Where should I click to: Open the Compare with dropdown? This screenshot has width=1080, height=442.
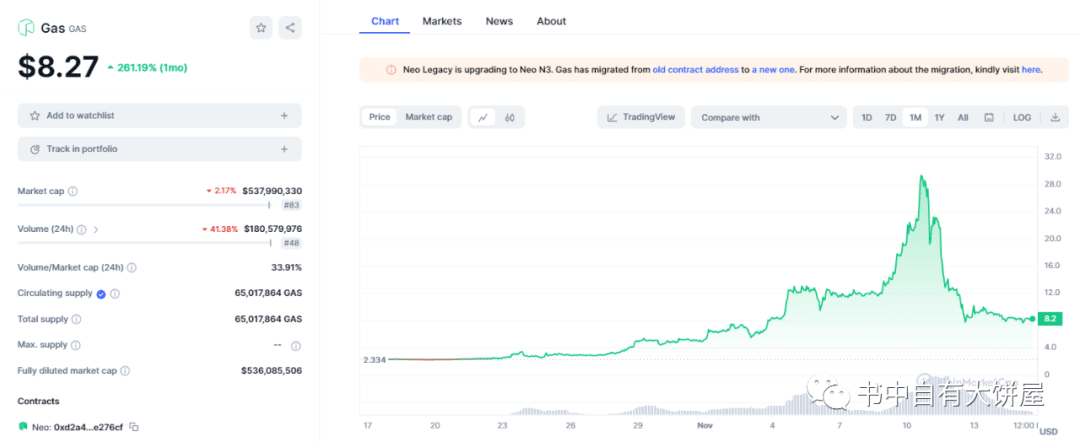[769, 117]
